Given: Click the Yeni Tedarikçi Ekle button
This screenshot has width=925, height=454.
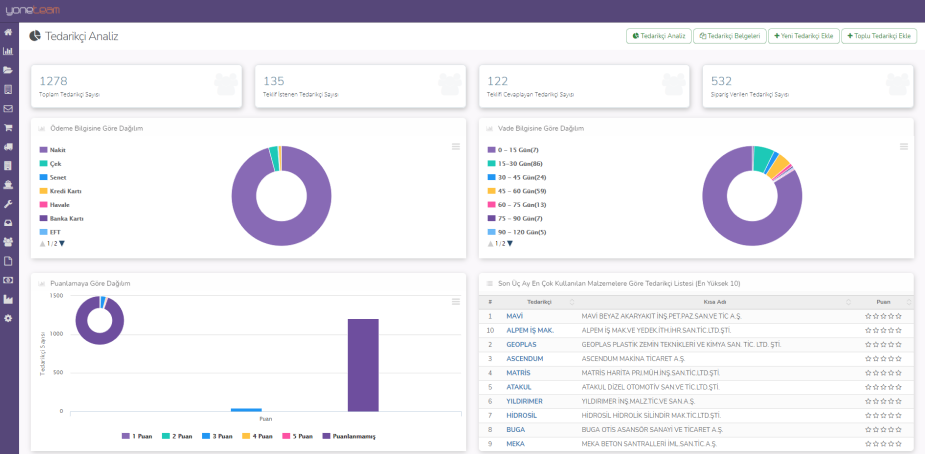Looking at the screenshot, I should (804, 36).
